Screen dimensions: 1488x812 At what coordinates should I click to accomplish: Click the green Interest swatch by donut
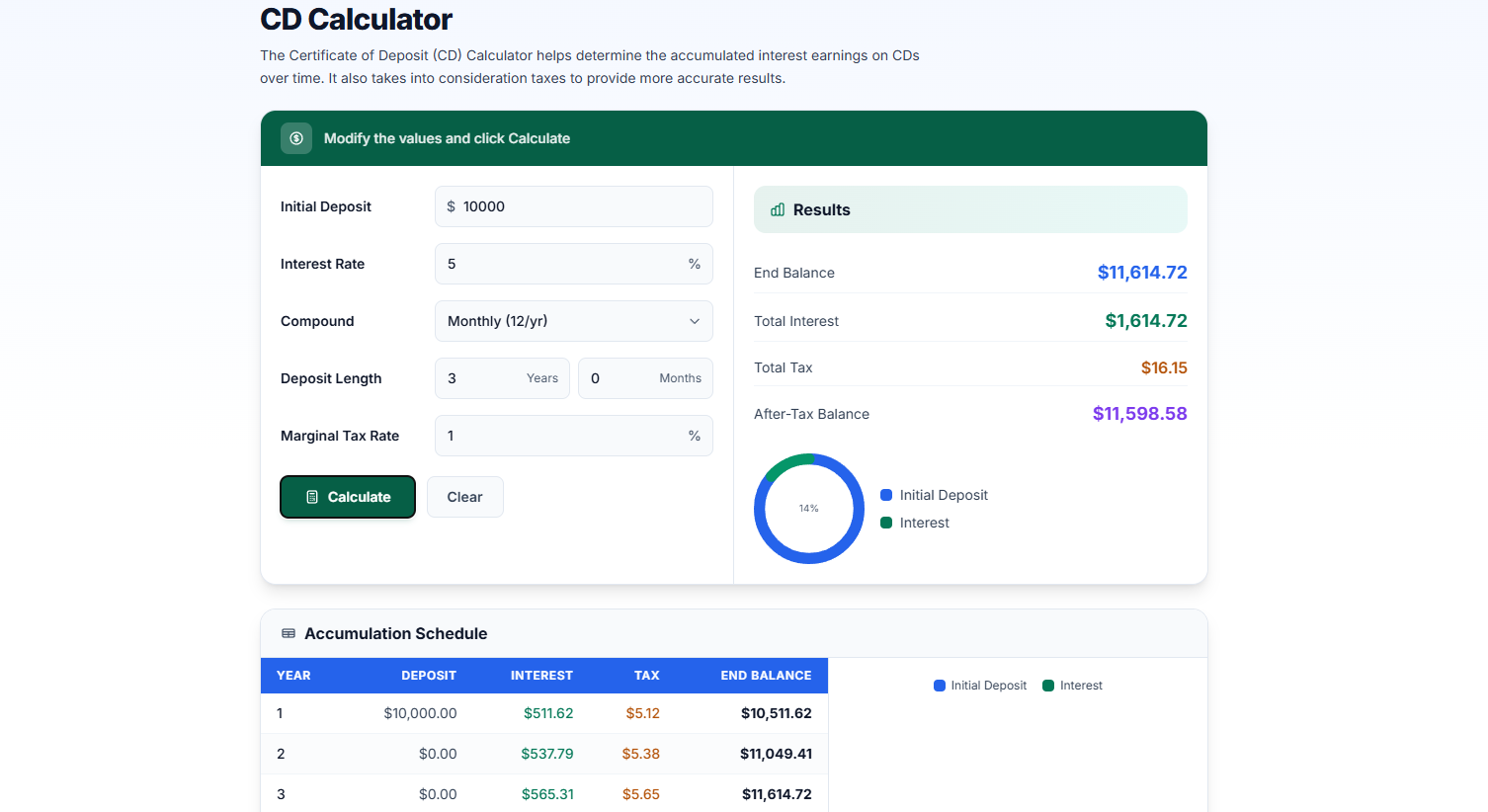(x=886, y=523)
